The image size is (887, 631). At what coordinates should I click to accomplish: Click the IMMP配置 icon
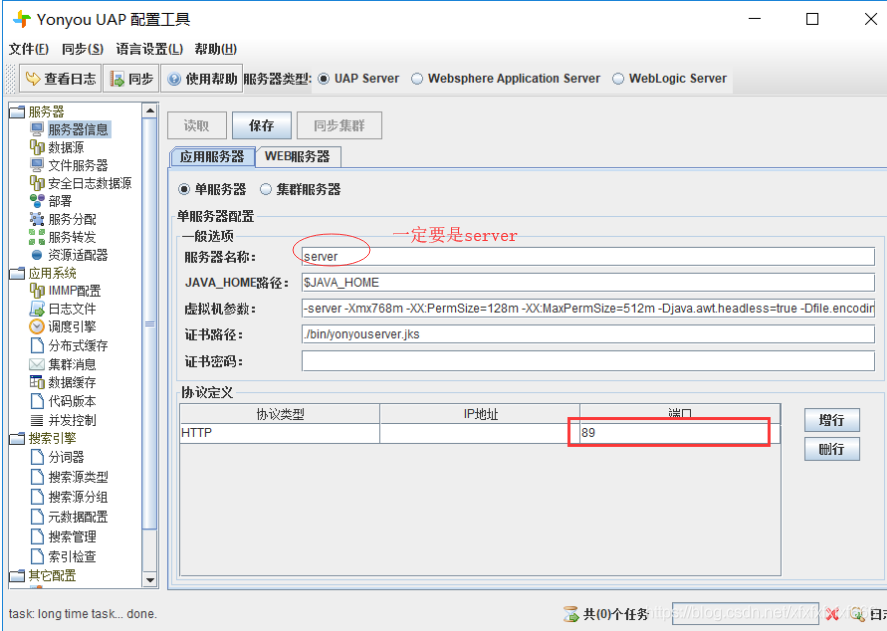(x=37, y=291)
